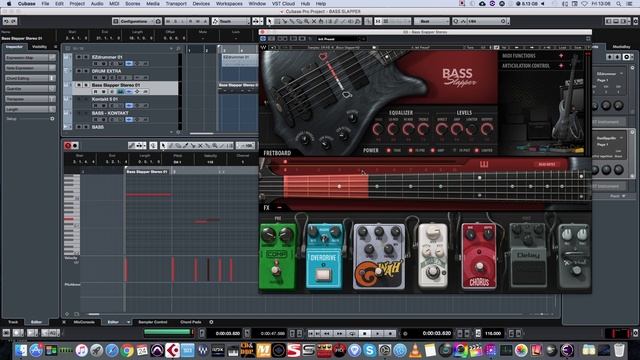This screenshot has height=360, width=640.
Task: Switch to the Visibility tab
Action: pos(40,47)
